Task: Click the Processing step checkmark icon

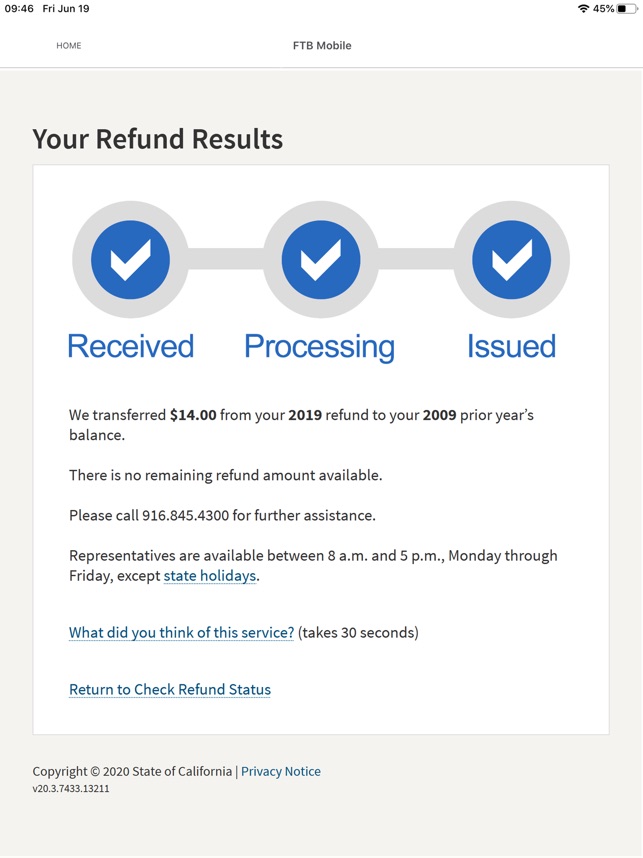Action: pos(321,259)
